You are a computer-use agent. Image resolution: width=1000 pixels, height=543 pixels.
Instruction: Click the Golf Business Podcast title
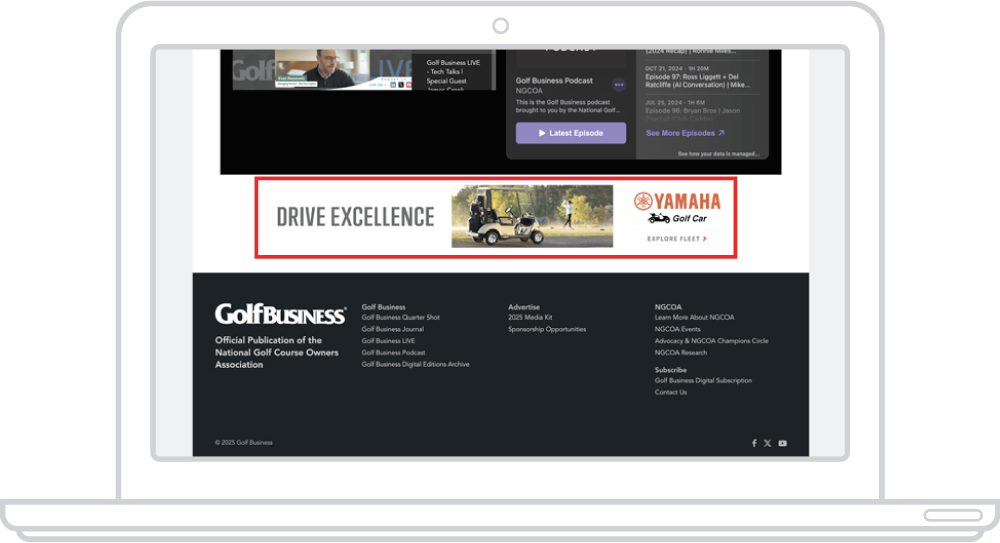point(554,80)
